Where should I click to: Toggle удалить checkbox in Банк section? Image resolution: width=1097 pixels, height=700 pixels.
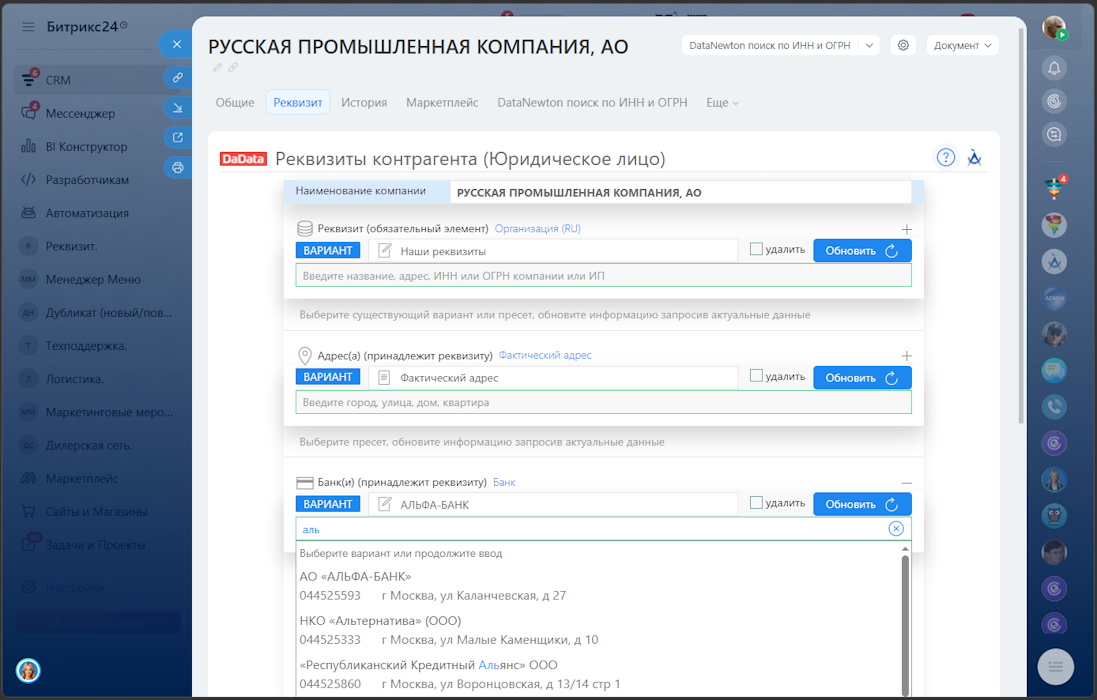pyautogui.click(x=756, y=502)
